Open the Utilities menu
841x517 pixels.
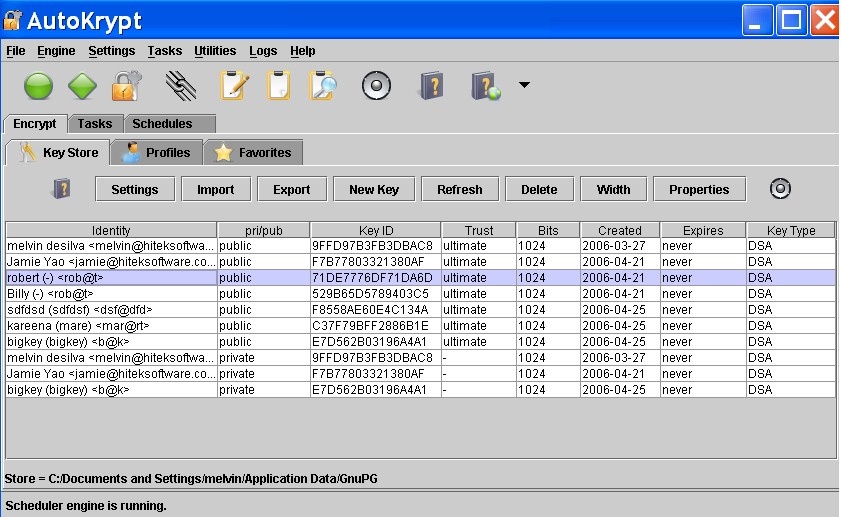coord(215,51)
